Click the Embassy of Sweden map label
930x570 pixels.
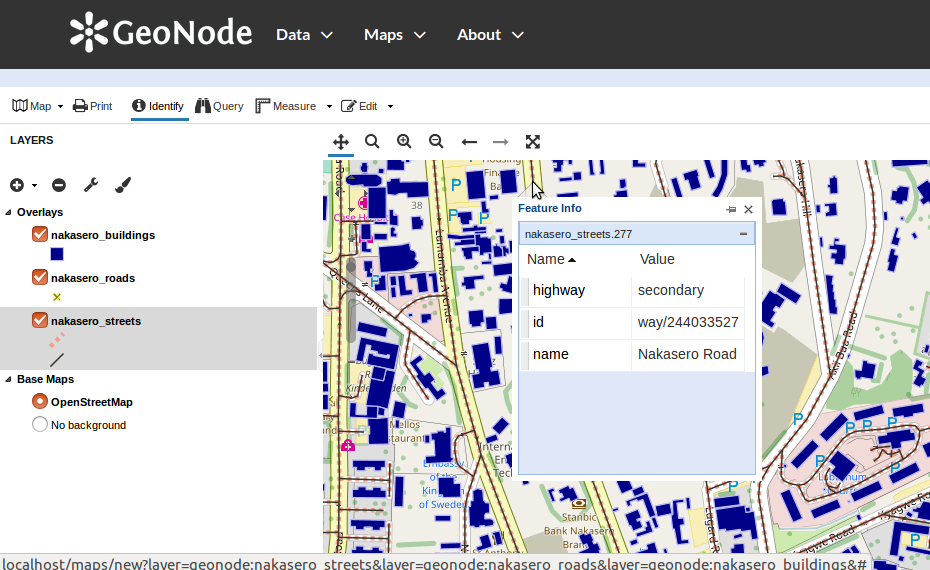click(442, 484)
